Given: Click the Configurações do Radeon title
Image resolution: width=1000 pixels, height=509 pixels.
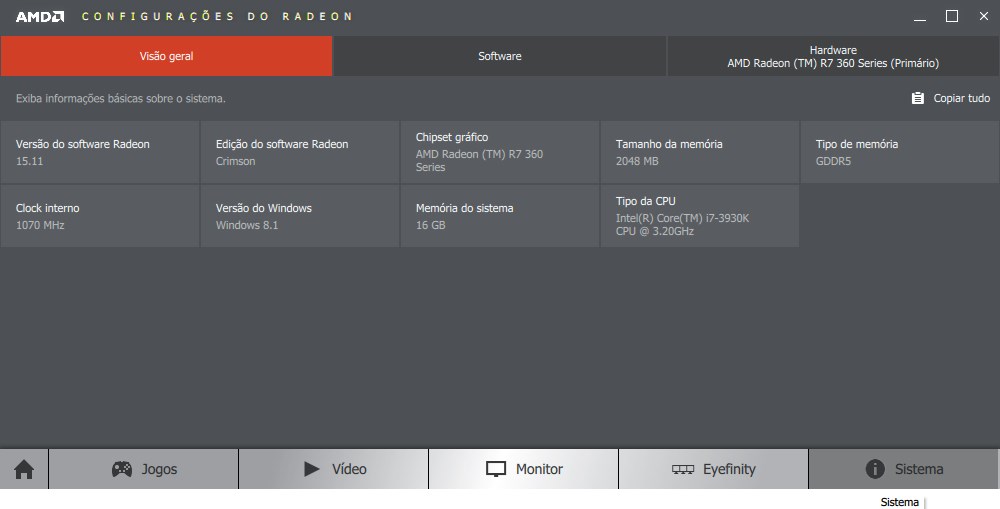Looking at the screenshot, I should [217, 17].
